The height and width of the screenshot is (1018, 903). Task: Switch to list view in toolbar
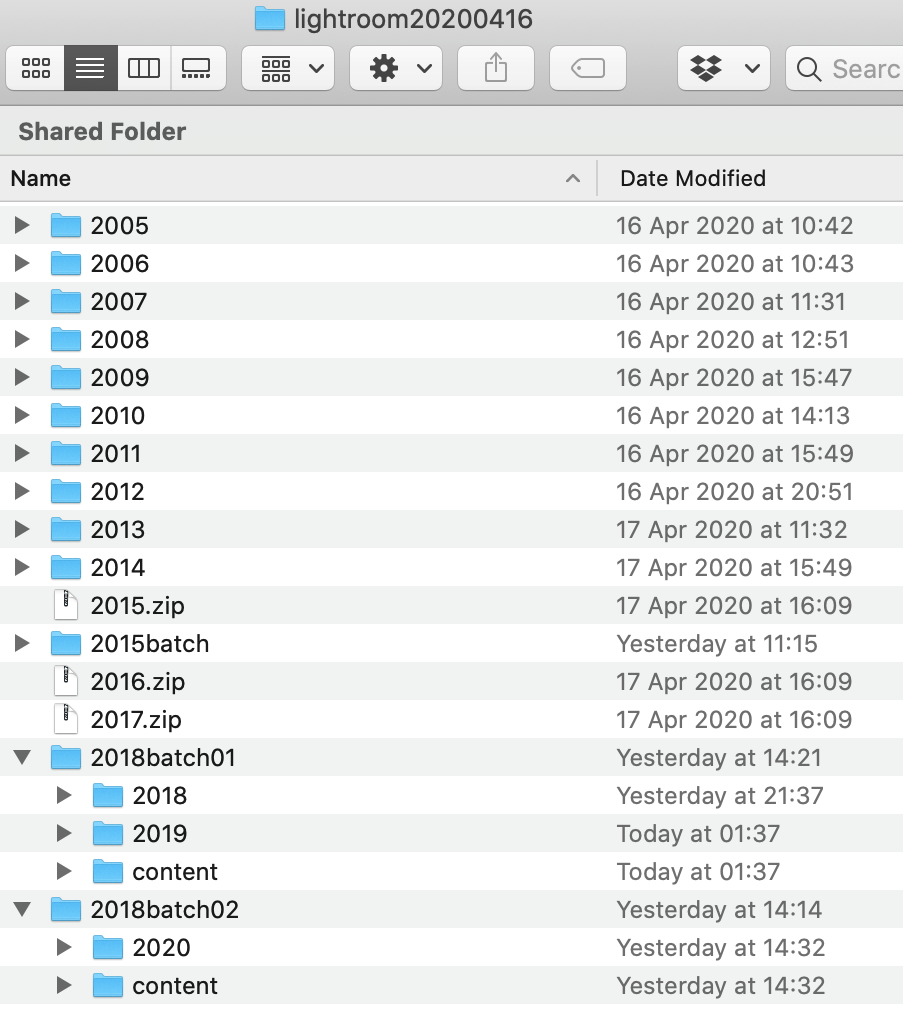pos(90,68)
